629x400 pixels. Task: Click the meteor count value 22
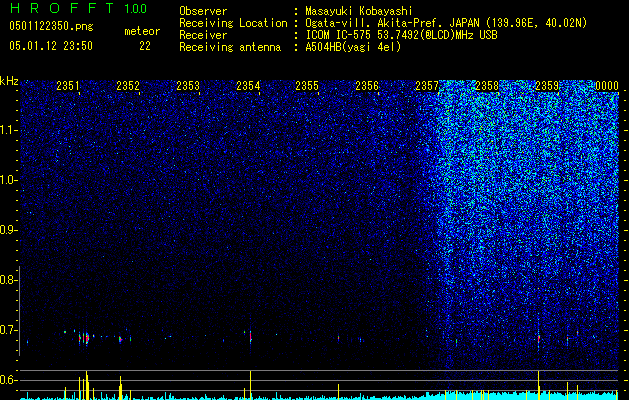[x=145, y=46]
